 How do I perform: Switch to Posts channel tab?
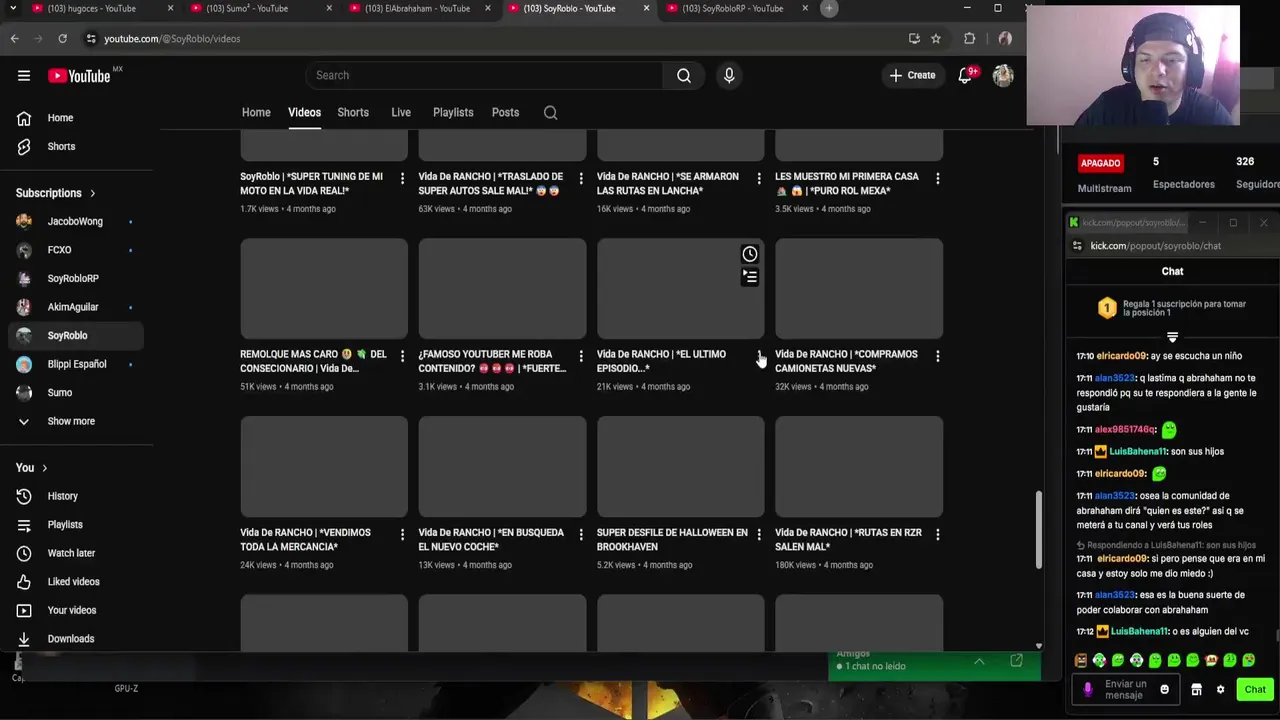coord(505,112)
